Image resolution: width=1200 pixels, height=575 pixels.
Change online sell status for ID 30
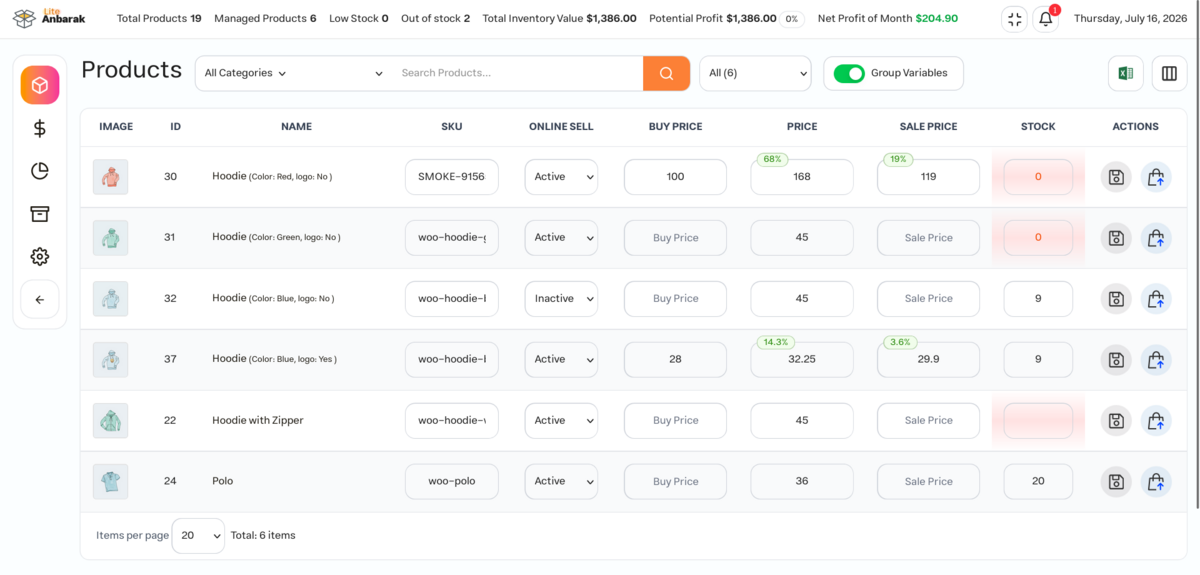click(x=561, y=177)
